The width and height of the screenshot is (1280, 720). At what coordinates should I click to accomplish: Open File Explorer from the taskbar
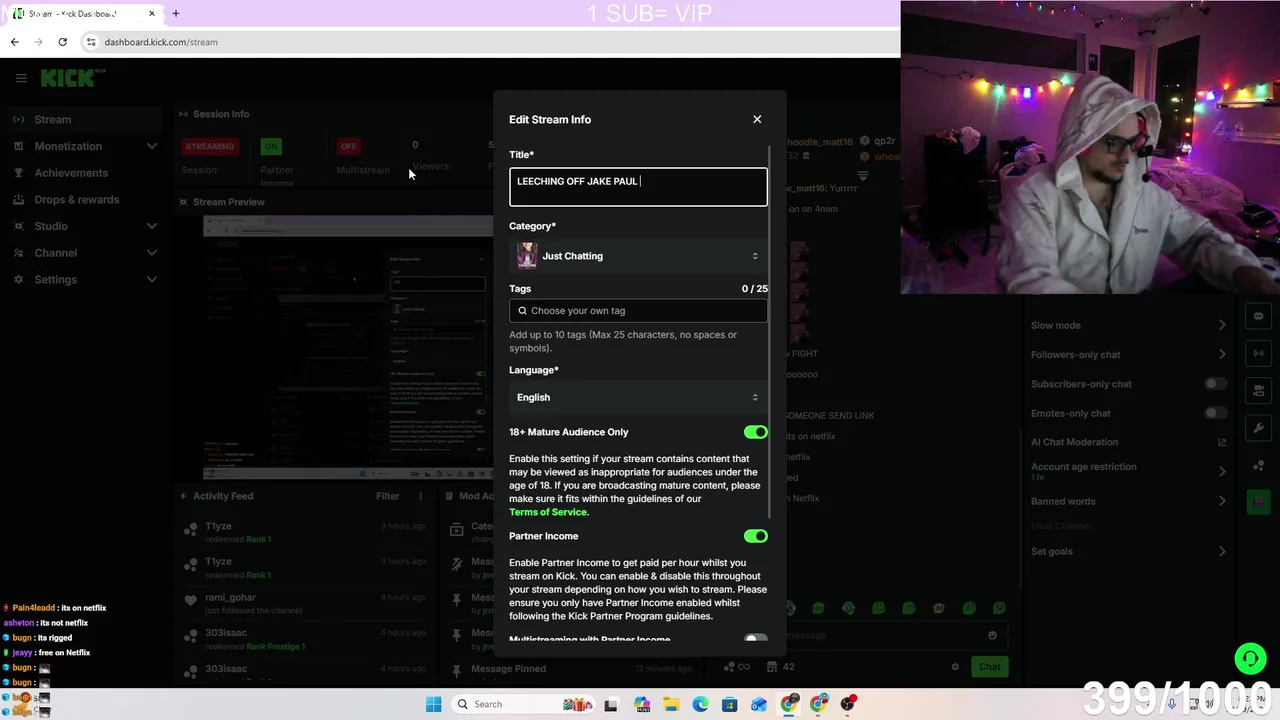pyautogui.click(x=671, y=704)
